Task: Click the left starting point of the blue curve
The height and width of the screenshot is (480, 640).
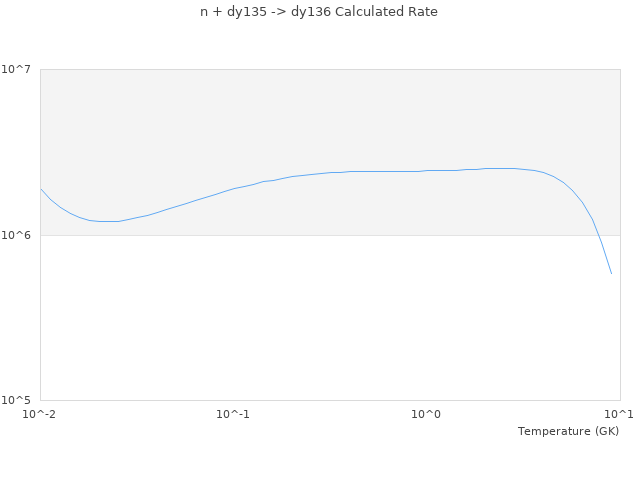Action: 41,189
